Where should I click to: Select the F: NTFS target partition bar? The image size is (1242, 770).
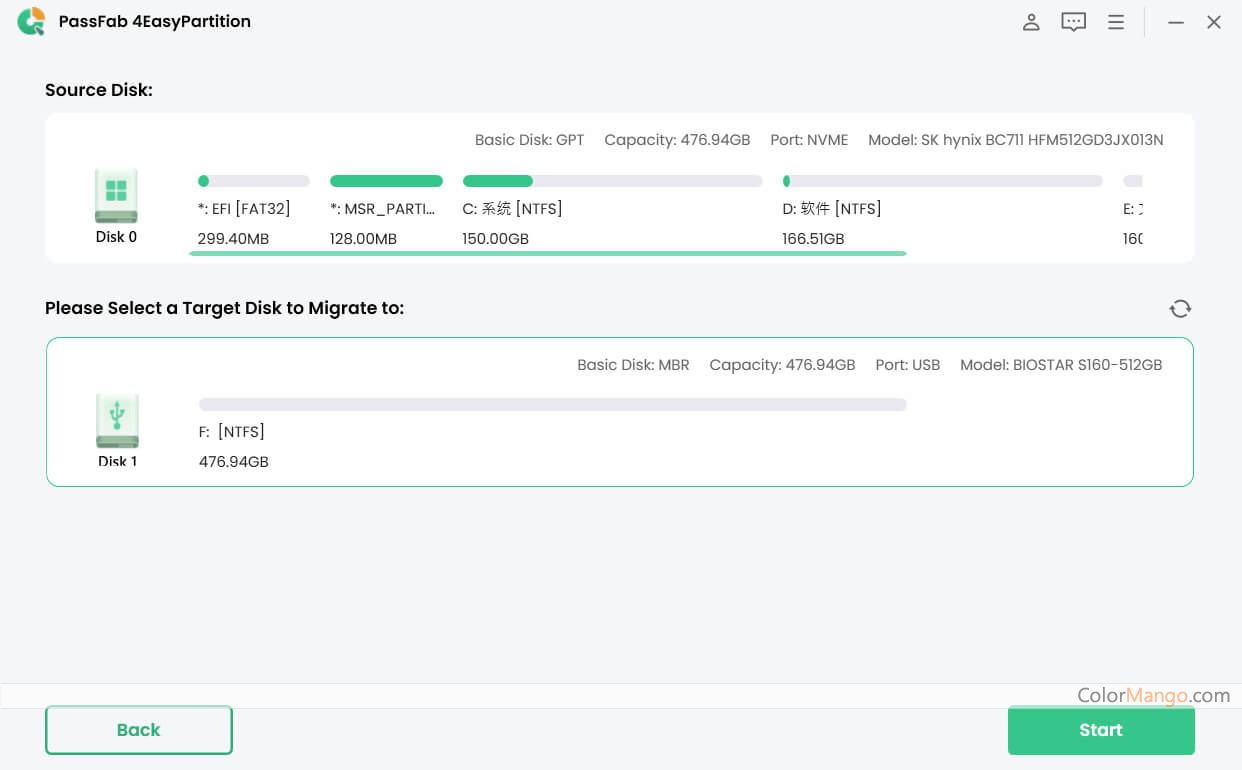[x=552, y=404]
